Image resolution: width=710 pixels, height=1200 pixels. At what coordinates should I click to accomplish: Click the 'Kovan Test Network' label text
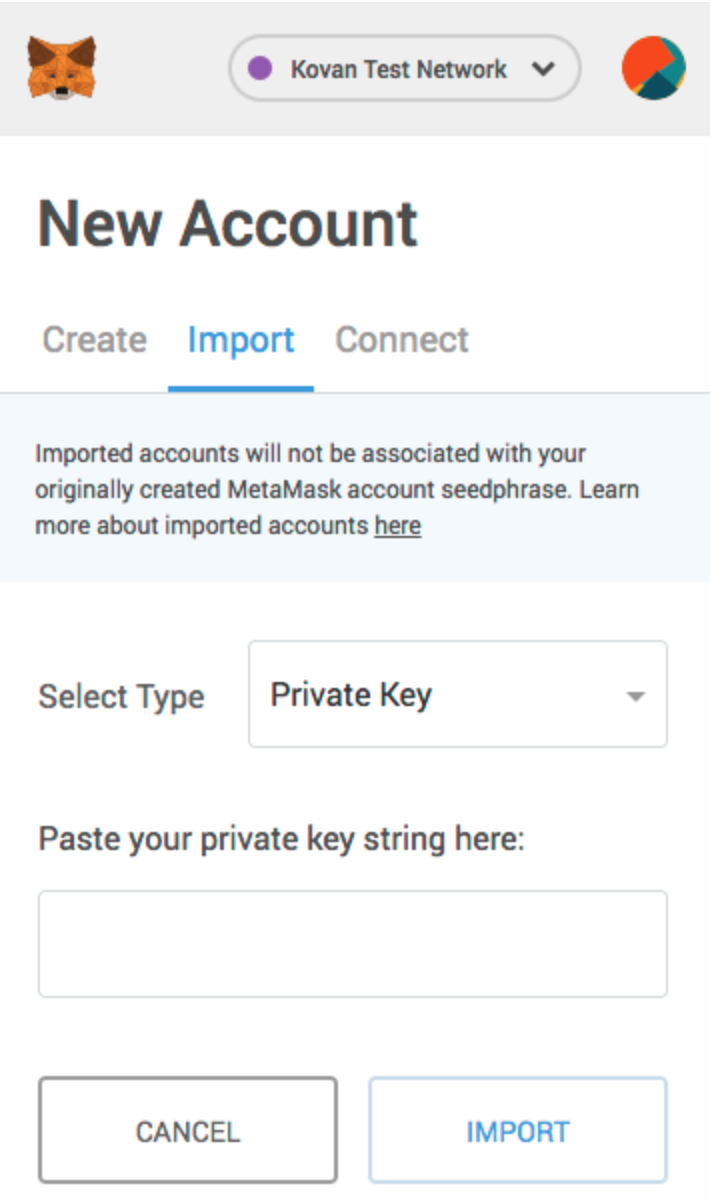399,69
